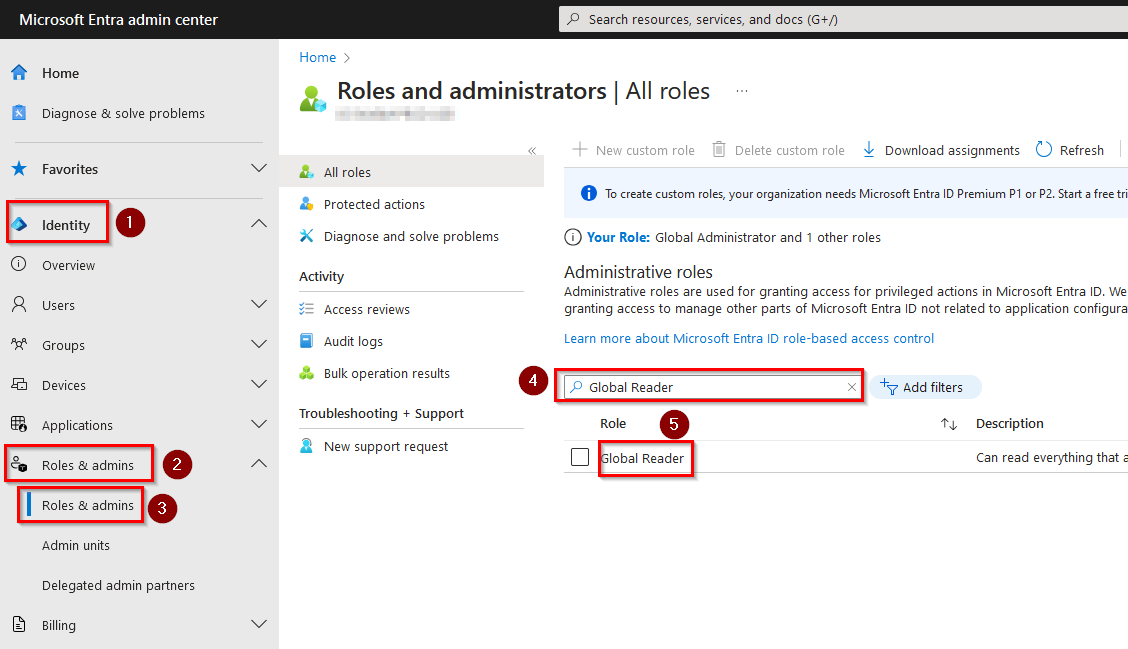Click the Devices icon in sidebar
This screenshot has width=1128, height=649.
tap(19, 384)
